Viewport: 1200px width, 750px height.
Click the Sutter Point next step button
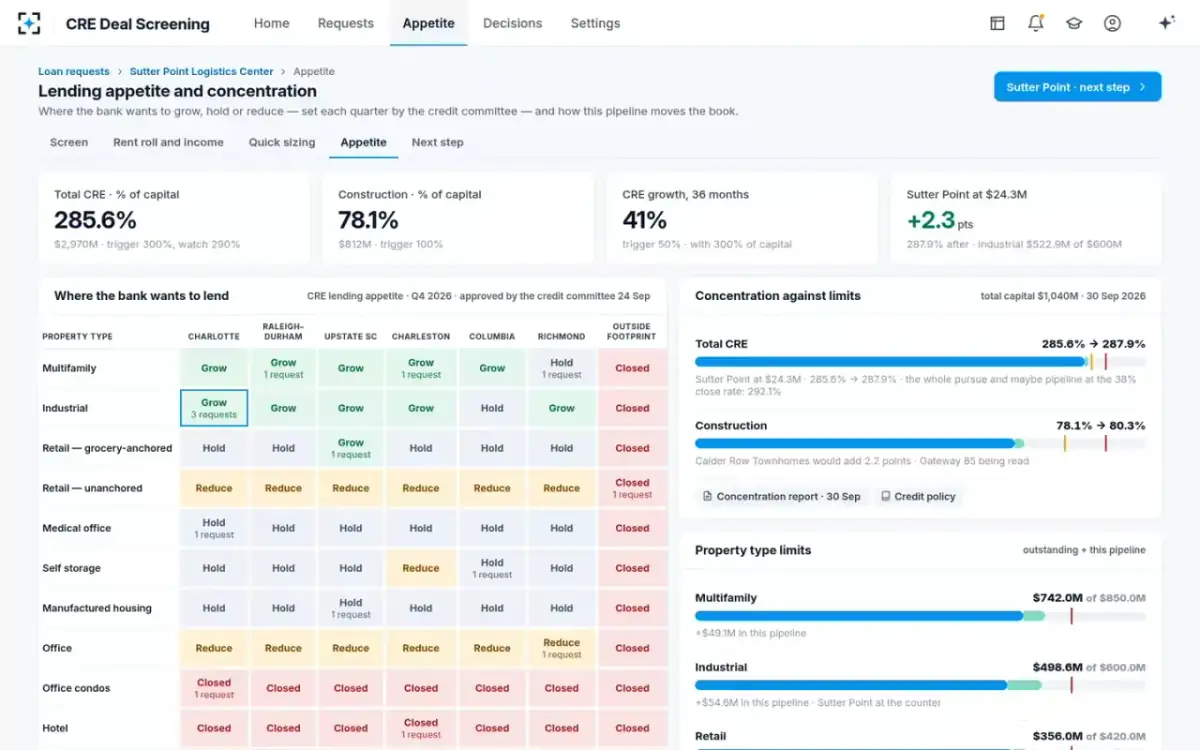pyautogui.click(x=1077, y=87)
